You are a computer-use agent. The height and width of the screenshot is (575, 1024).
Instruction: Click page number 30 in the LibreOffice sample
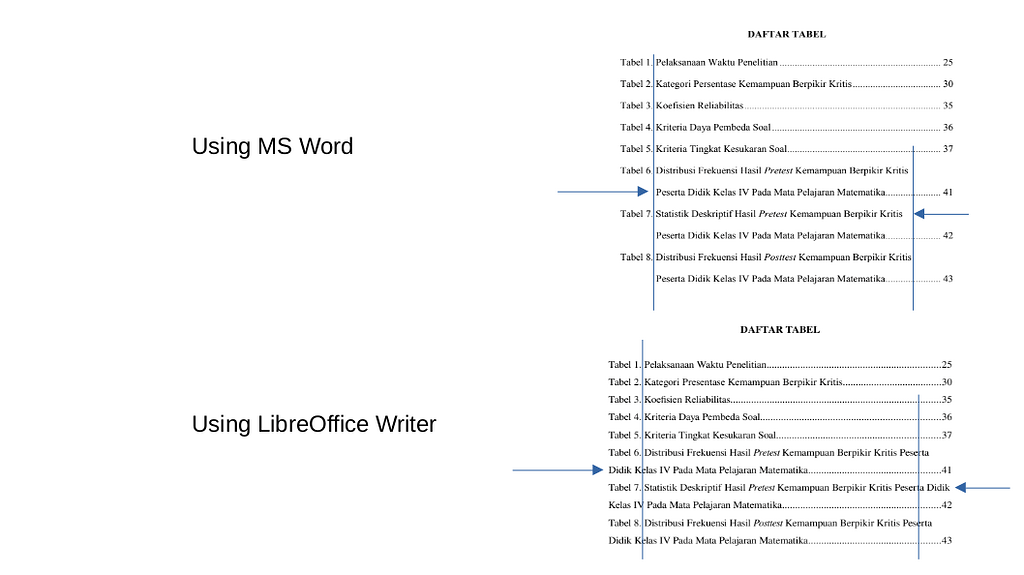point(947,382)
